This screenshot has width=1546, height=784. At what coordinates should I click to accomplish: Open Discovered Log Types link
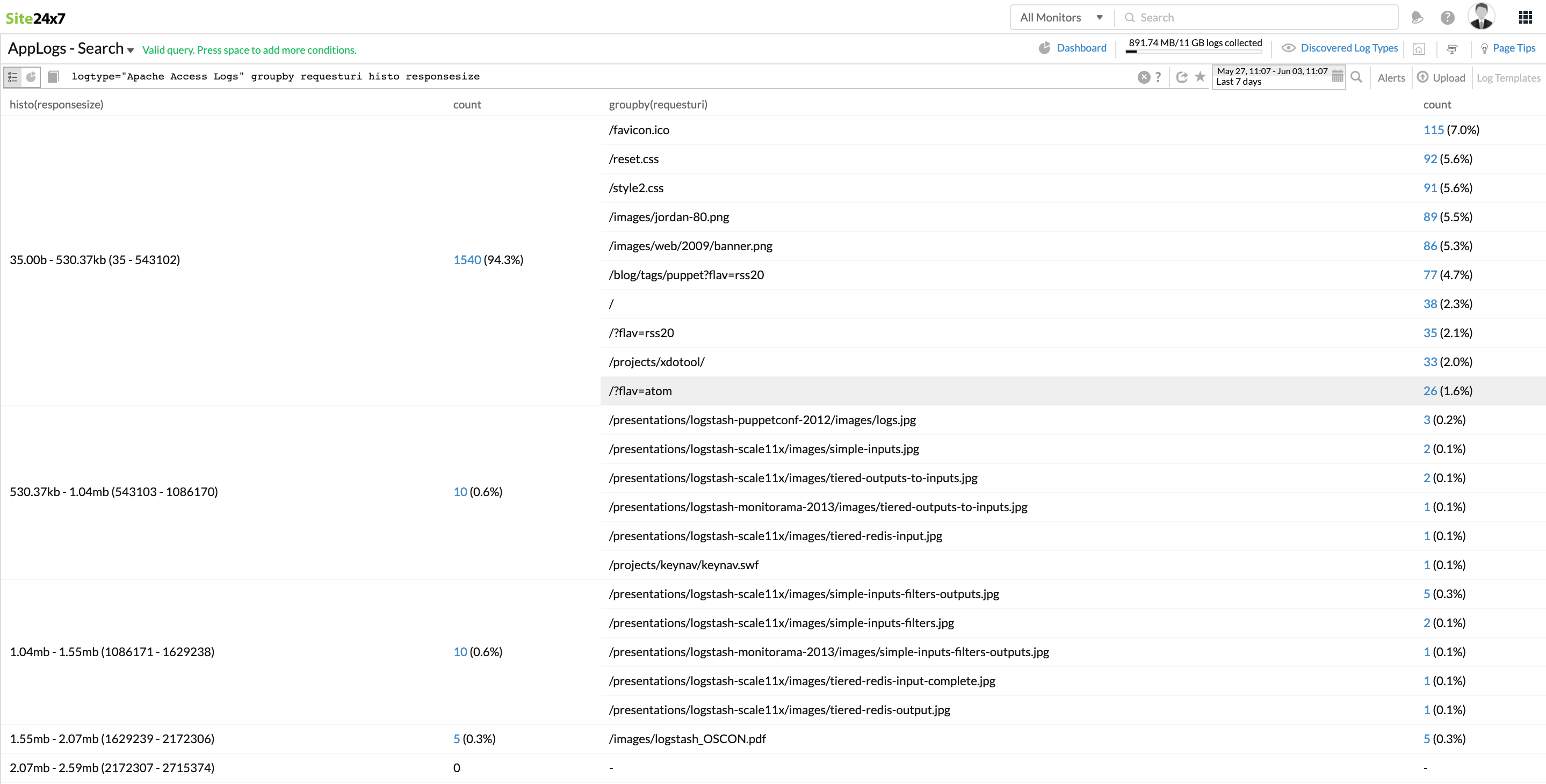click(x=1348, y=48)
